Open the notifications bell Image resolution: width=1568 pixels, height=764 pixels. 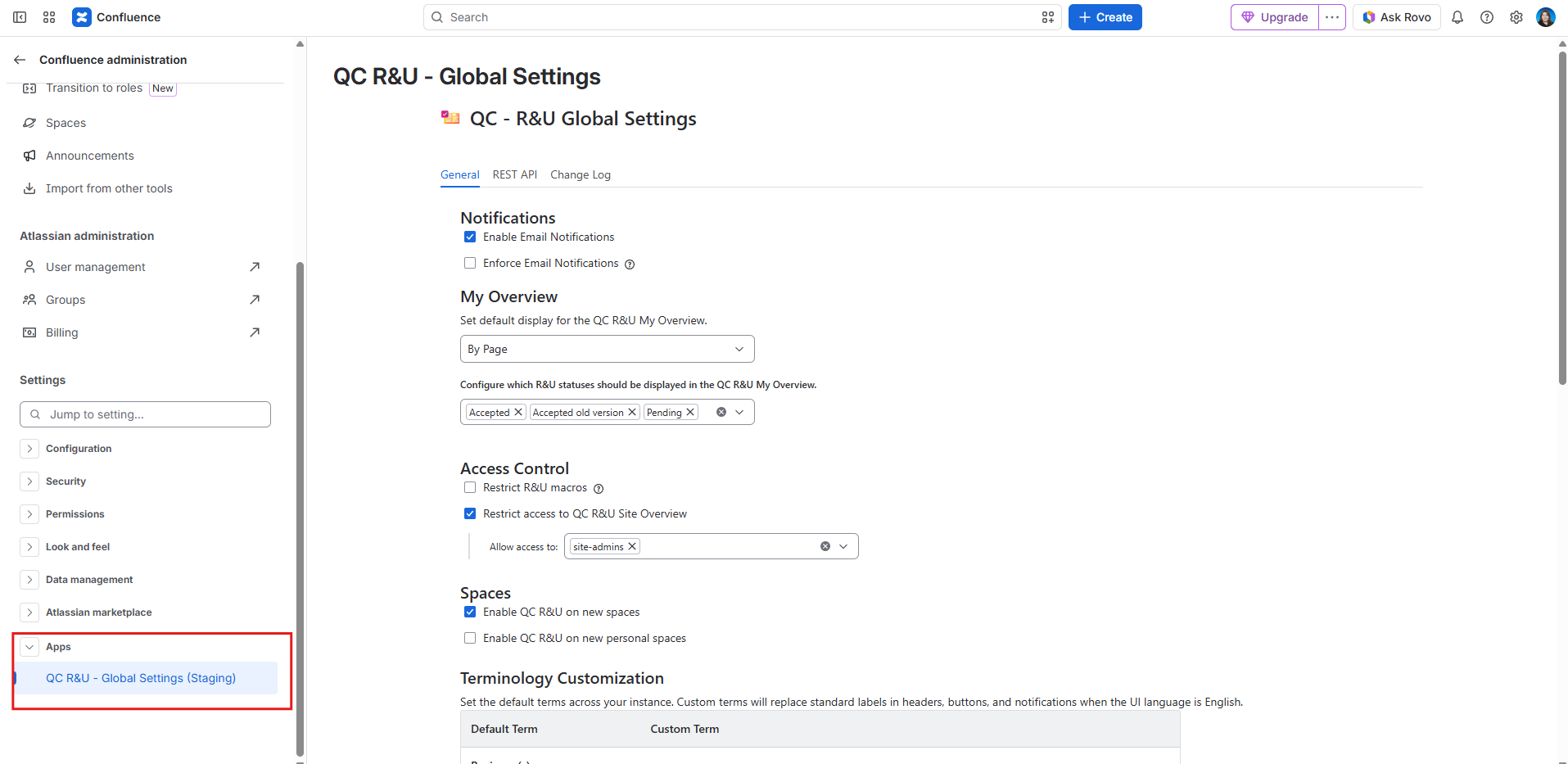(1457, 17)
